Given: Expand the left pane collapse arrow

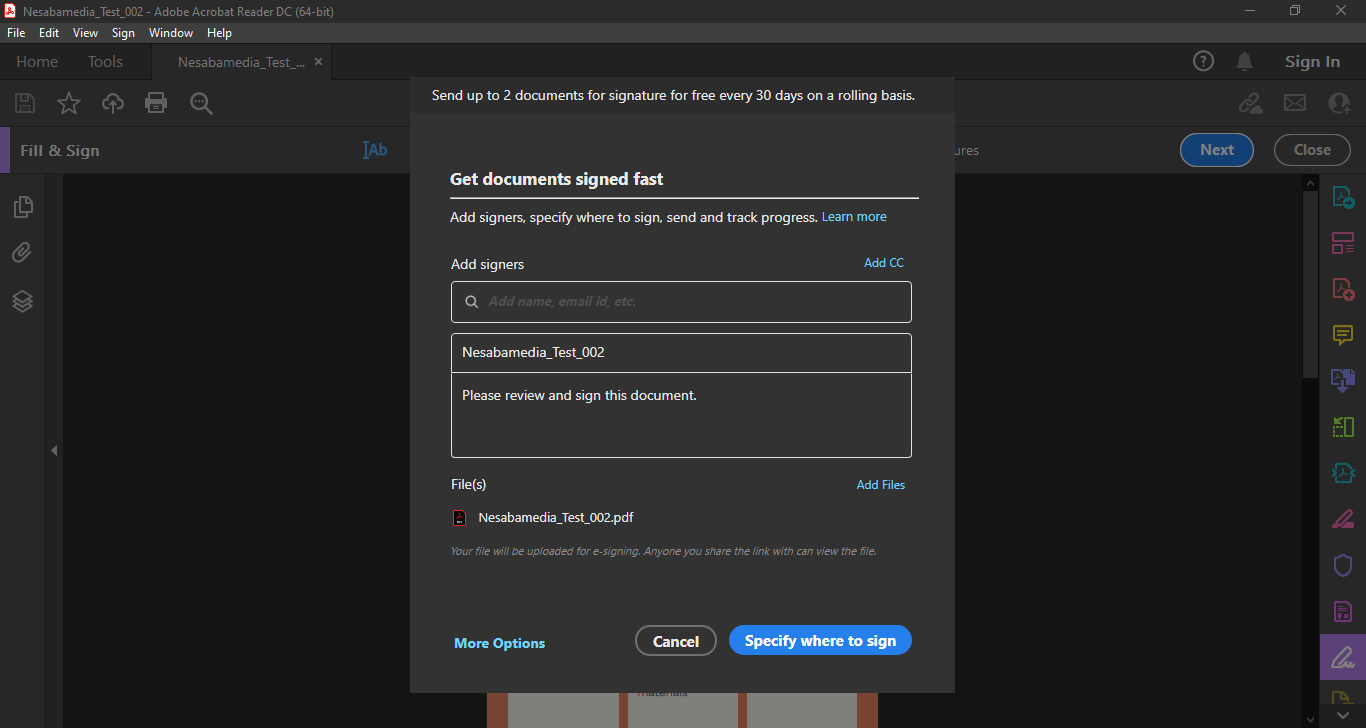Looking at the screenshot, I should click(x=54, y=451).
